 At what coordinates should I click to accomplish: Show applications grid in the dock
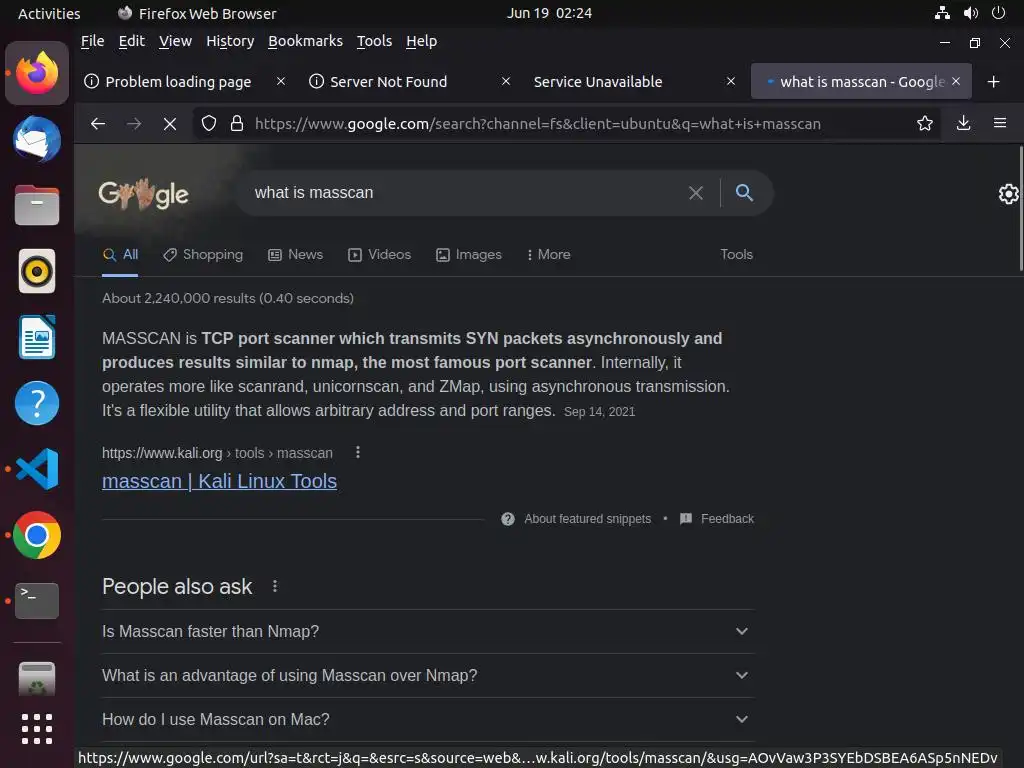click(x=37, y=729)
